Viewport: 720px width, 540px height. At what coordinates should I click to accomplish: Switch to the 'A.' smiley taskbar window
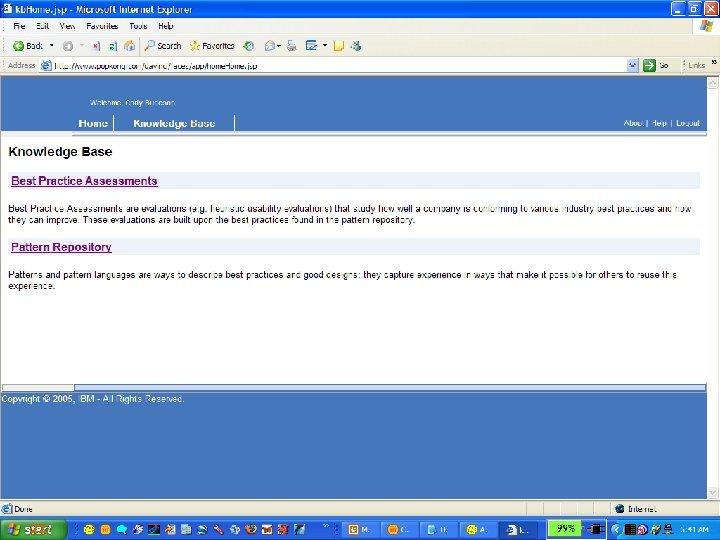pos(477,529)
